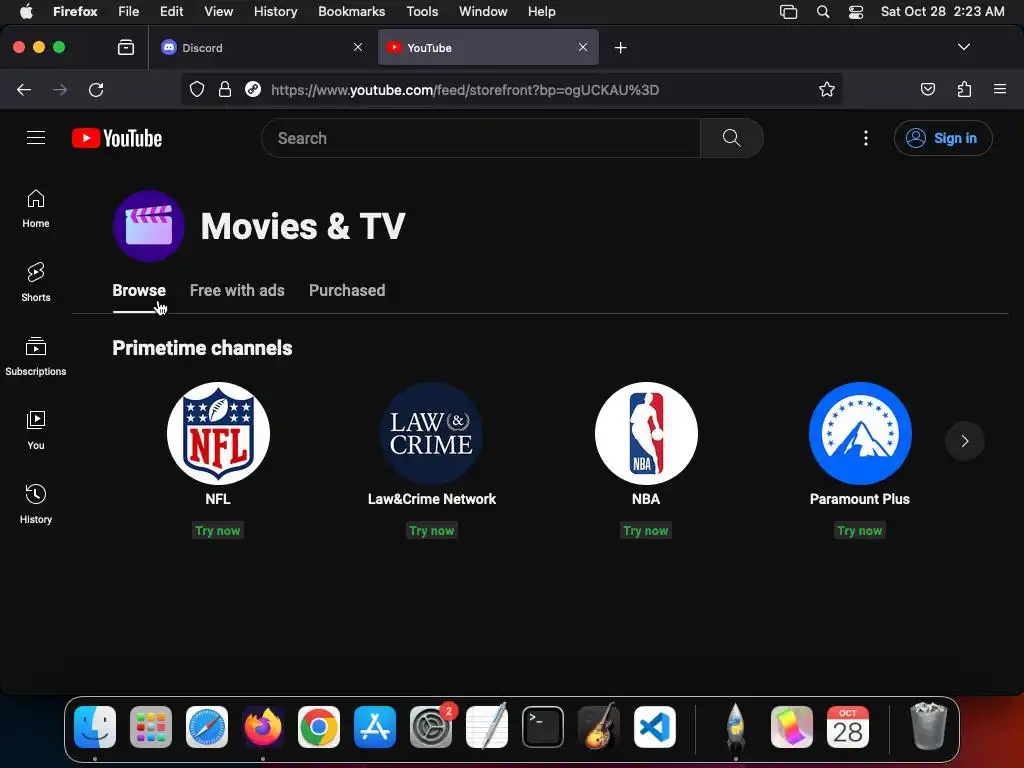Open Save to Pocket button
Viewport: 1024px width, 768px height.
pos(927,89)
